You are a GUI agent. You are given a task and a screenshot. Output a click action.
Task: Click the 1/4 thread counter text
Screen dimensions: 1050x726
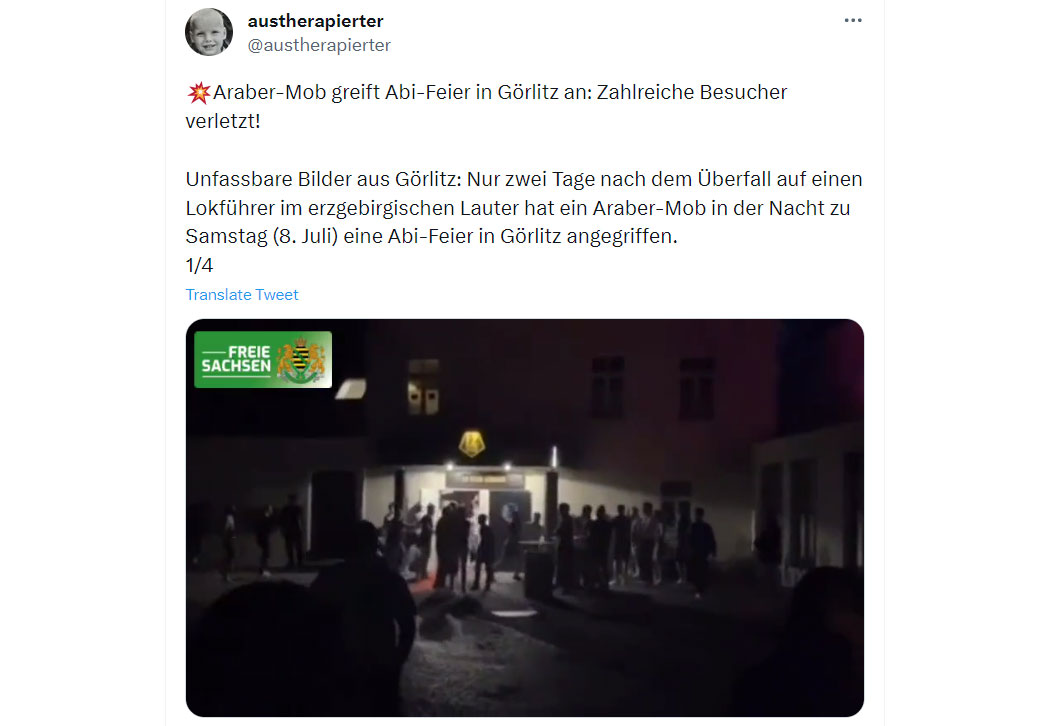[x=199, y=266]
